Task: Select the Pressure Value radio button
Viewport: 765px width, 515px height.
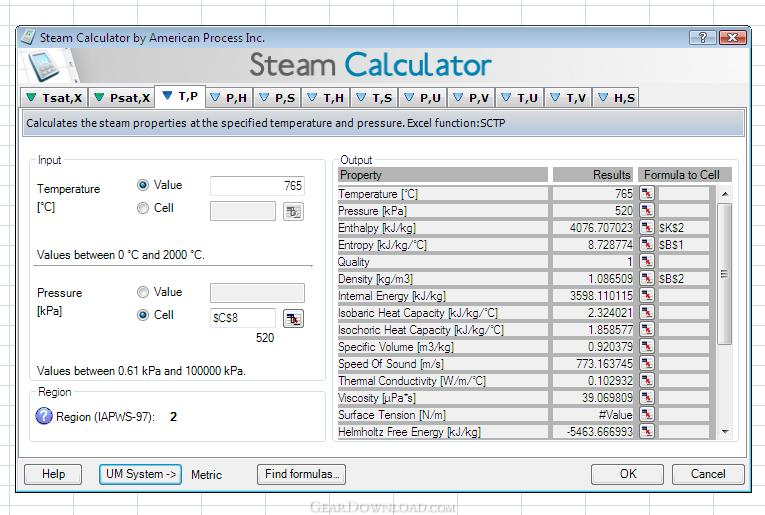Action: 142,292
